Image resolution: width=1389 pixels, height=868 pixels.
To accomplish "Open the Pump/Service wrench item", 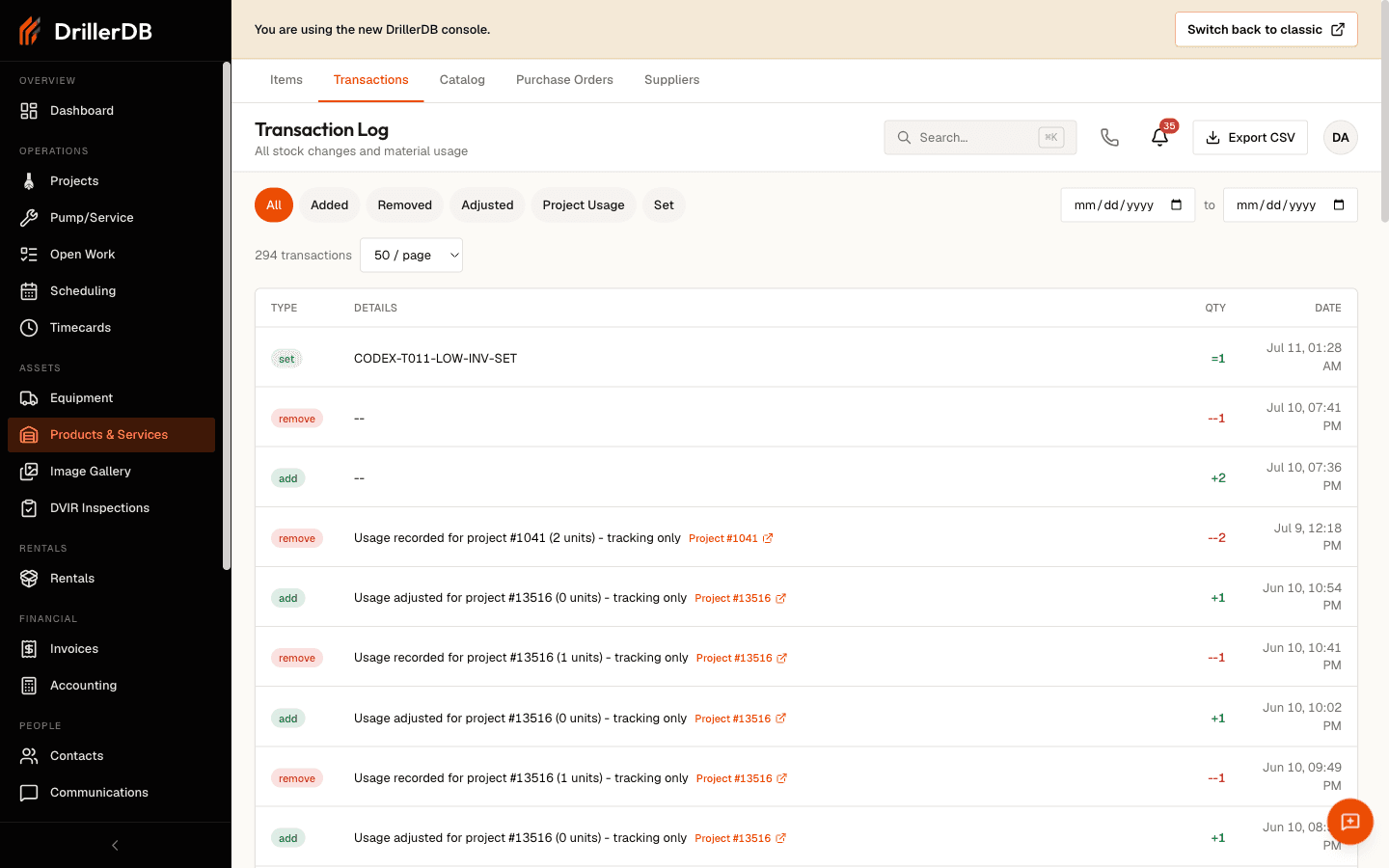I will (x=111, y=218).
